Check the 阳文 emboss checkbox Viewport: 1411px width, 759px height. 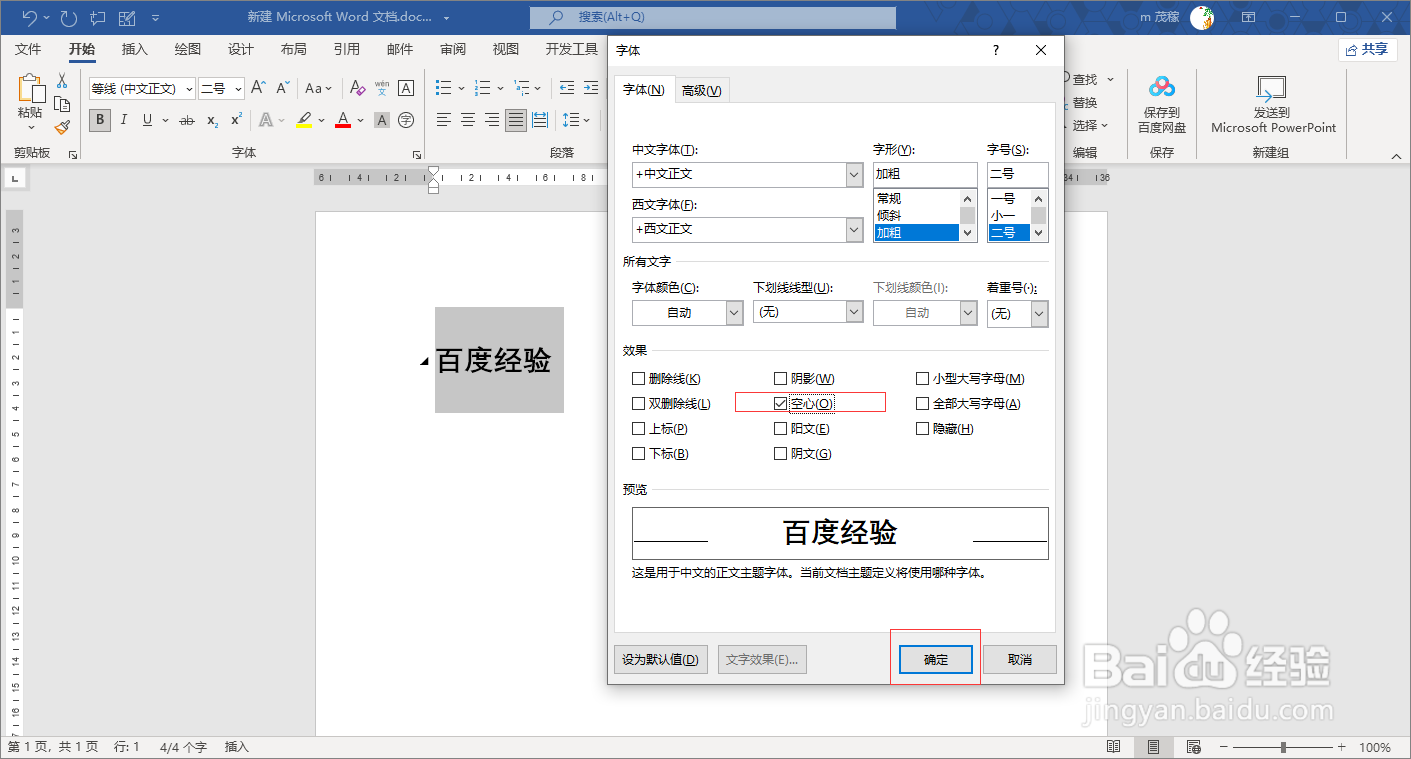click(781, 429)
